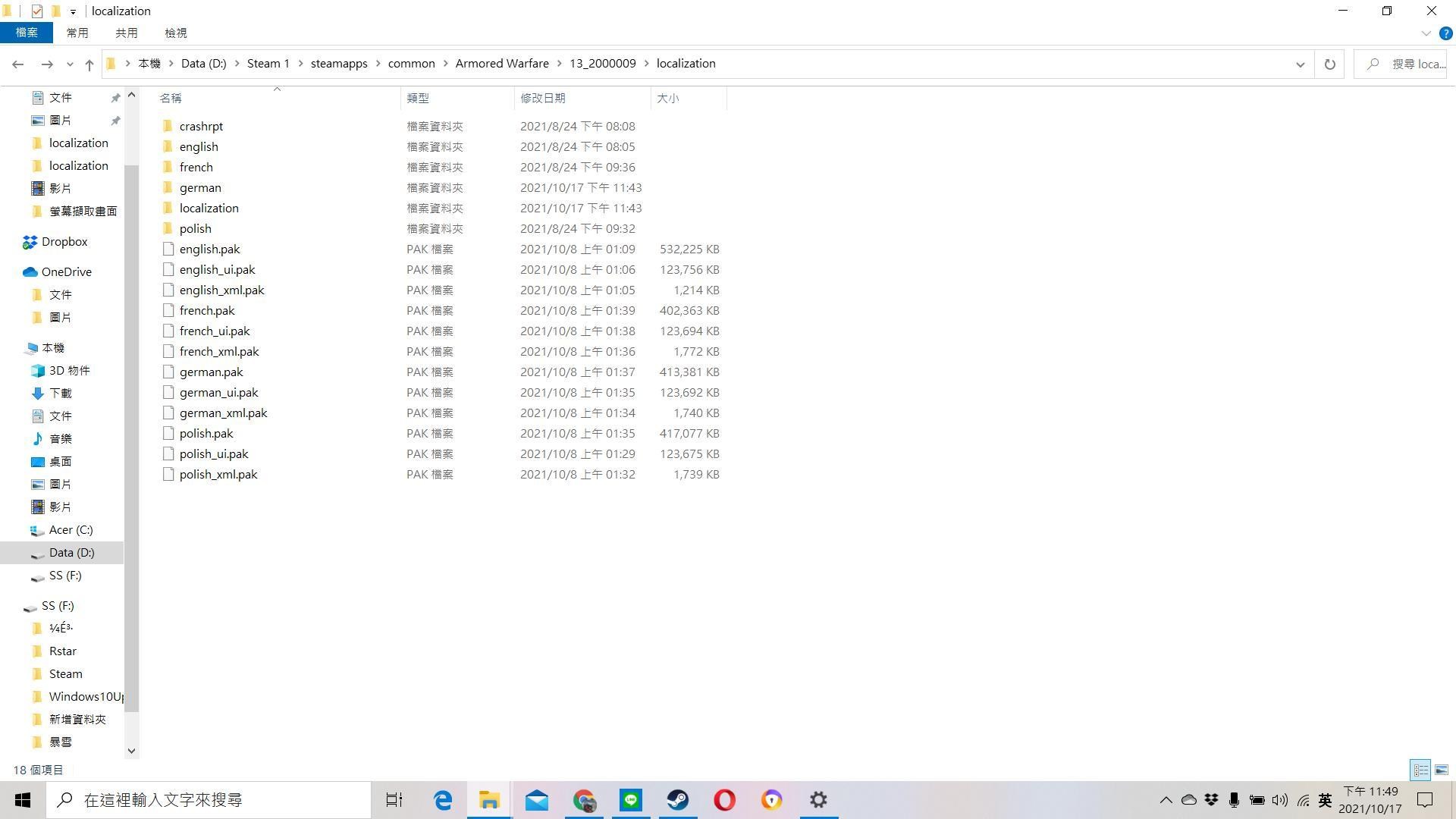This screenshot has width=1456, height=819.
Task: Switch to details view layout
Action: pos(1420,770)
